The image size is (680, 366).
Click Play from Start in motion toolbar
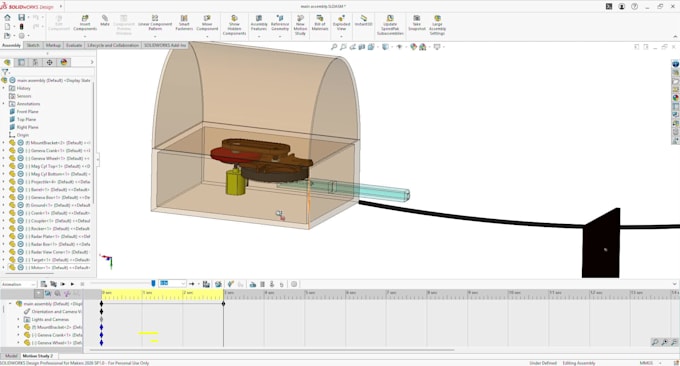pyautogui.click(x=62, y=284)
